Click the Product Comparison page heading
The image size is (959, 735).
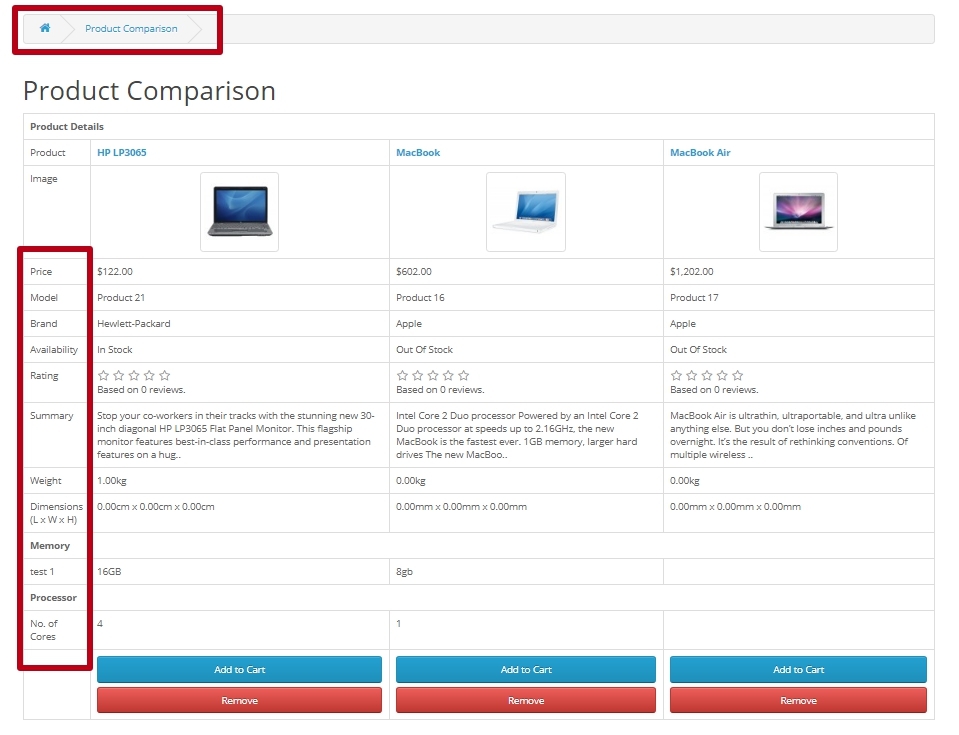[149, 91]
